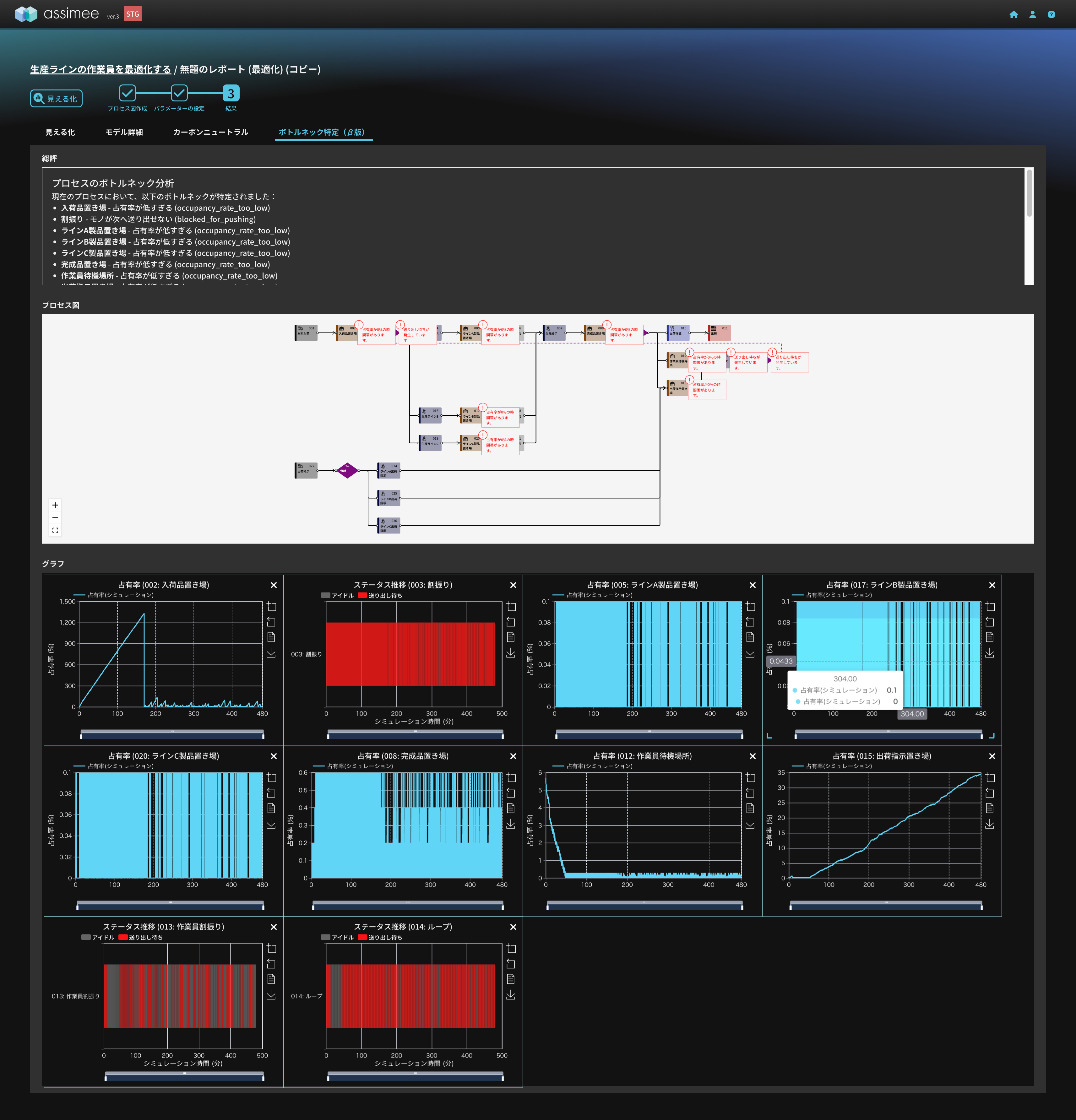1076x1120 pixels.
Task: Fit process diagram to view
Action: point(55,530)
